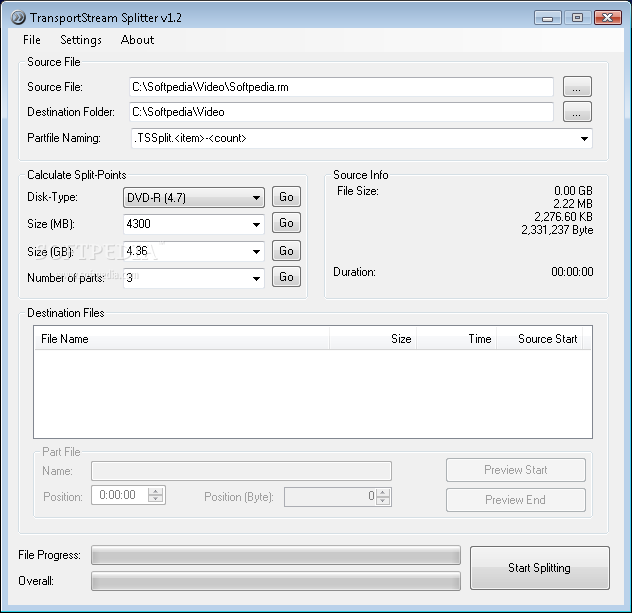Click the TransportStream Splitter app icon in title bar
The image size is (632, 613).
[x=18, y=18]
